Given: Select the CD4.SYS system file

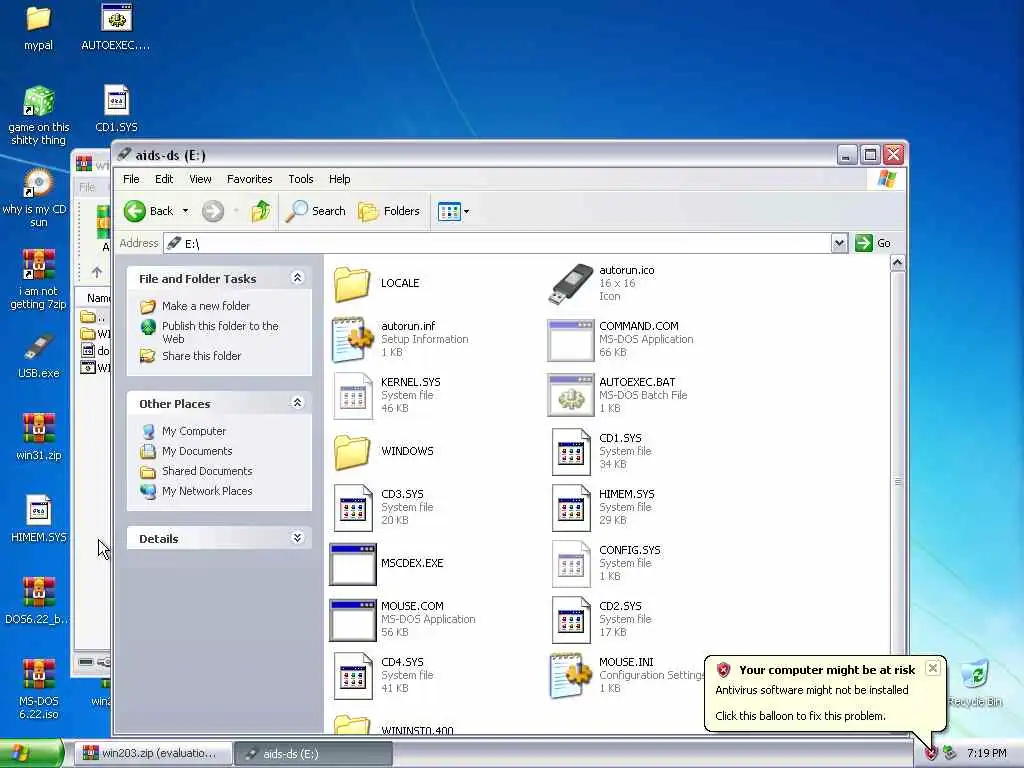Looking at the screenshot, I should coord(383,675).
